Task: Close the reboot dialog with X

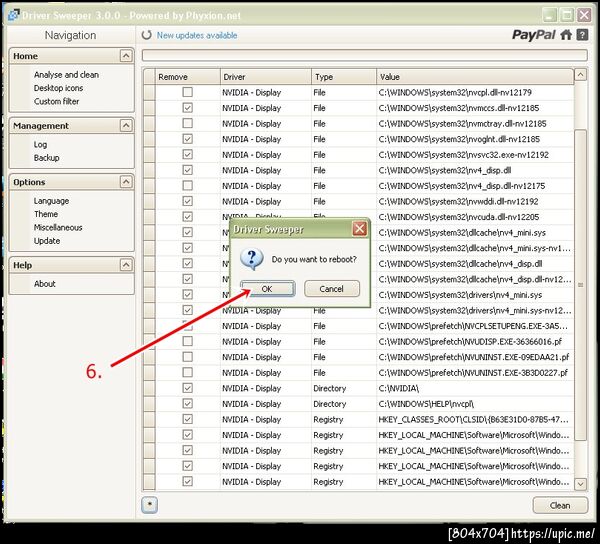Action: pyautogui.click(x=359, y=229)
